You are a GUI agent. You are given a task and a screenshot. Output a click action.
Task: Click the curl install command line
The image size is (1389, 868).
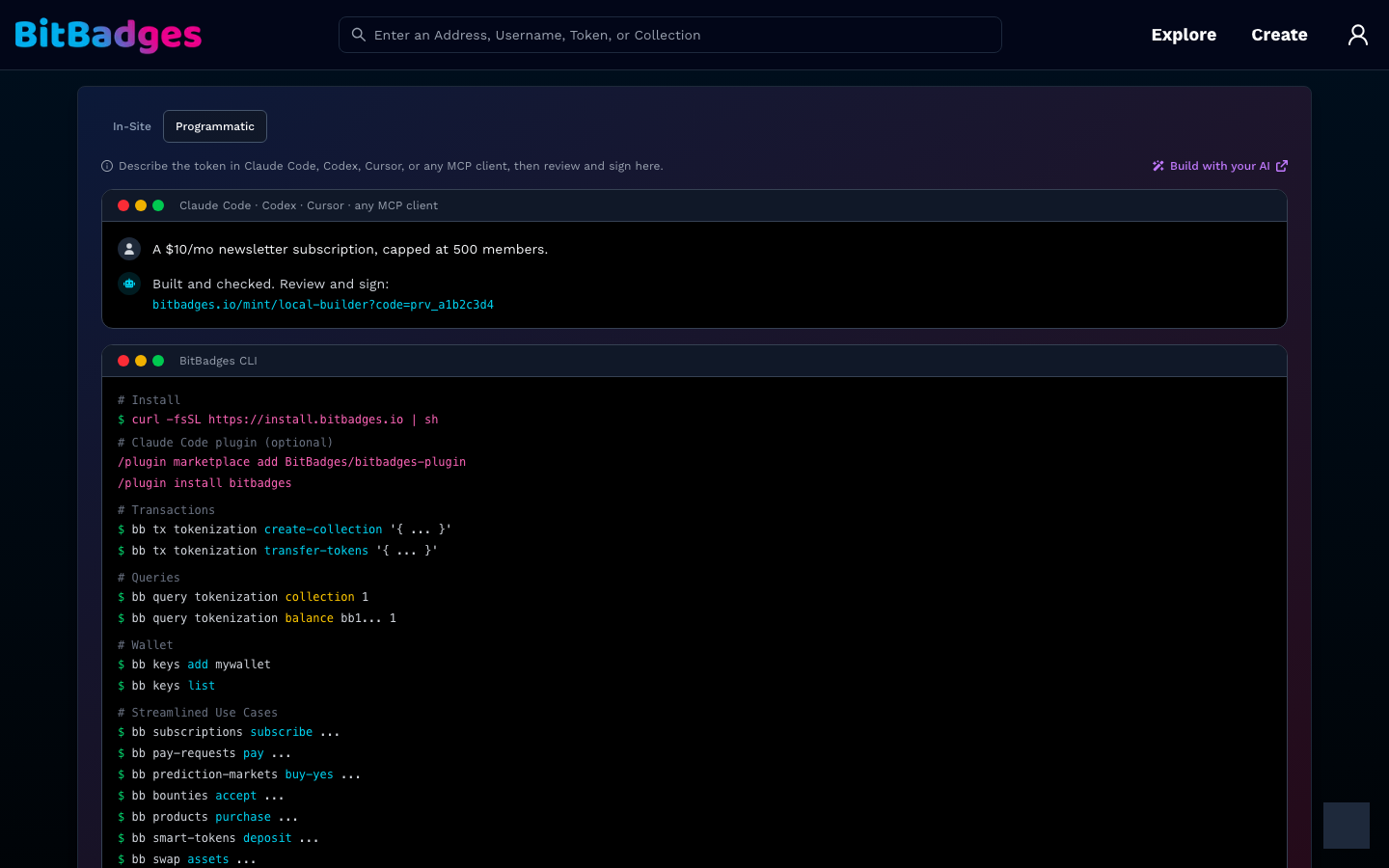click(x=278, y=420)
